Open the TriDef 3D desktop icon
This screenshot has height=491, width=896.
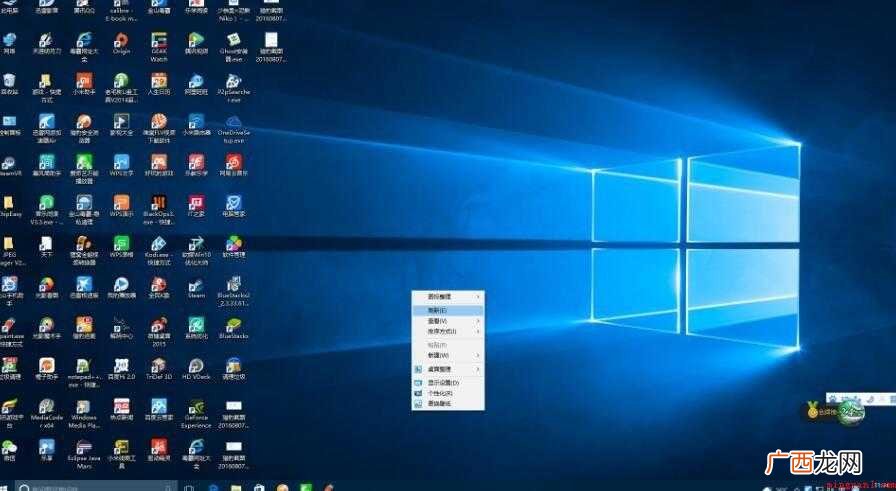point(159,369)
